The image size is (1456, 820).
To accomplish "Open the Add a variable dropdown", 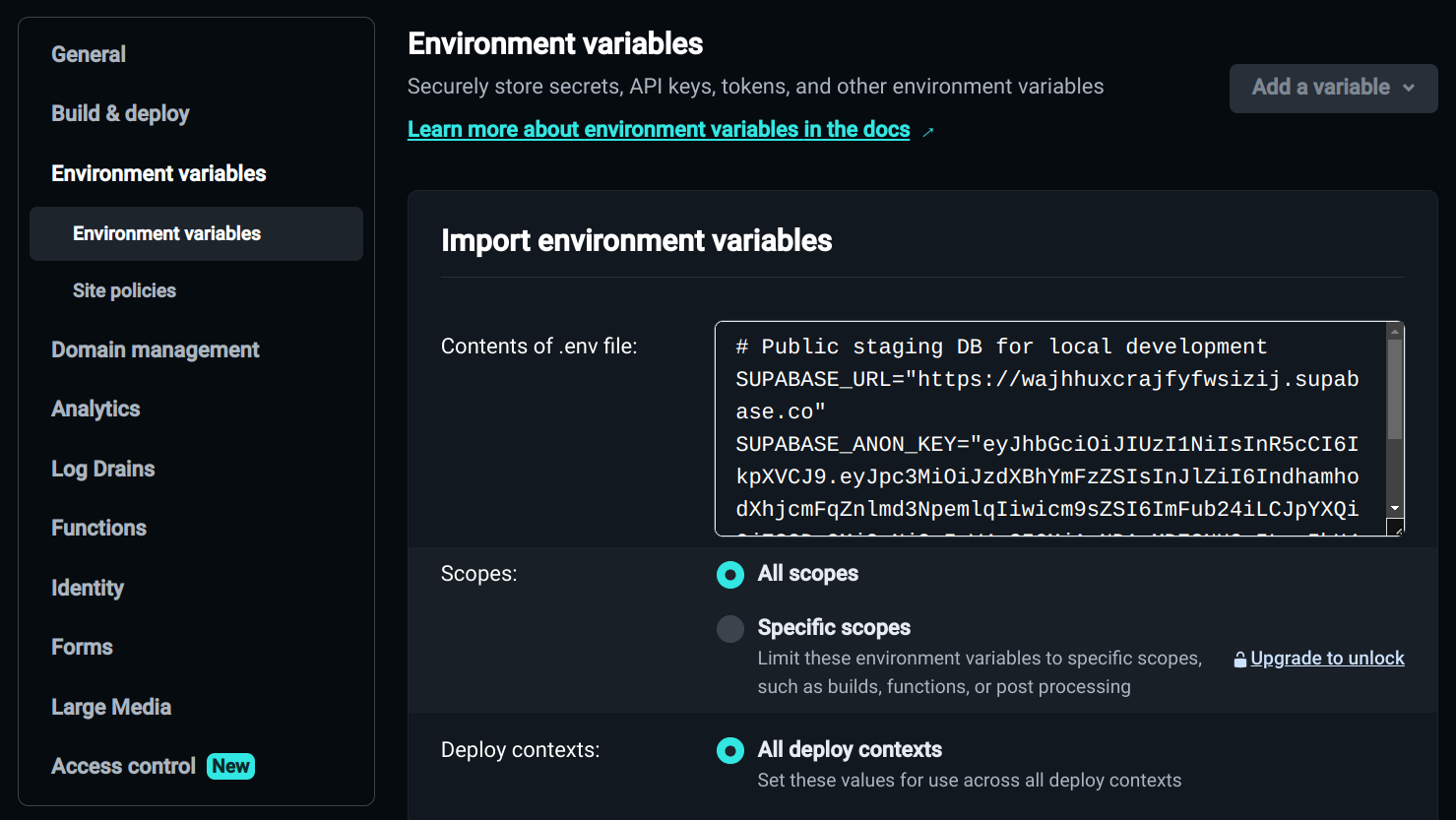I will click(x=1333, y=88).
